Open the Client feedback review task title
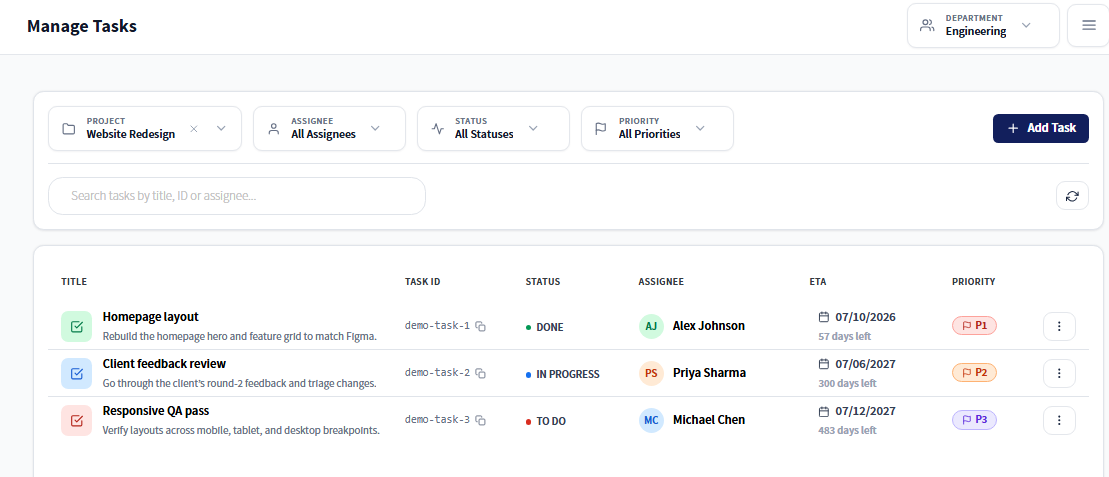The width and height of the screenshot is (1109, 477). click(x=164, y=364)
